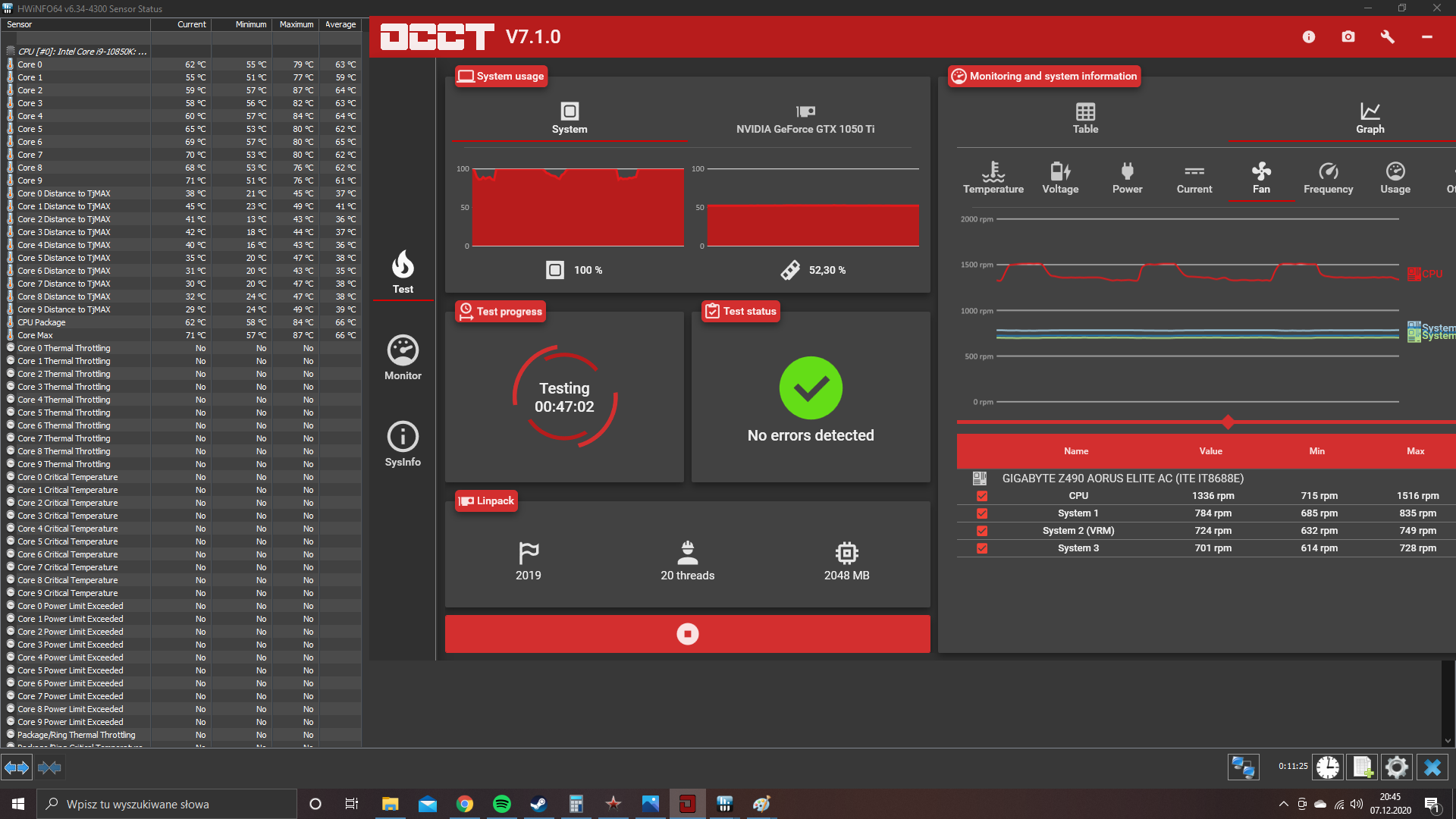The width and height of the screenshot is (1456, 819).
Task: Close HWiNFO sensors with the blue X button
Action: 1432,767
